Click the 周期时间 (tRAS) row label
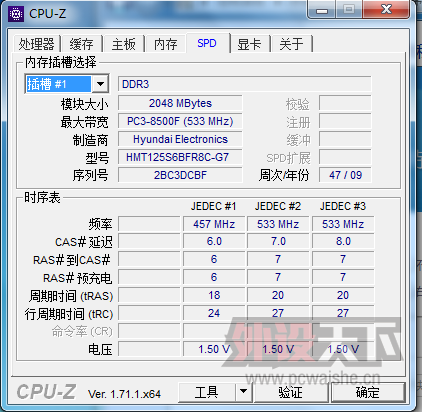422x412 pixels. pos(71,296)
